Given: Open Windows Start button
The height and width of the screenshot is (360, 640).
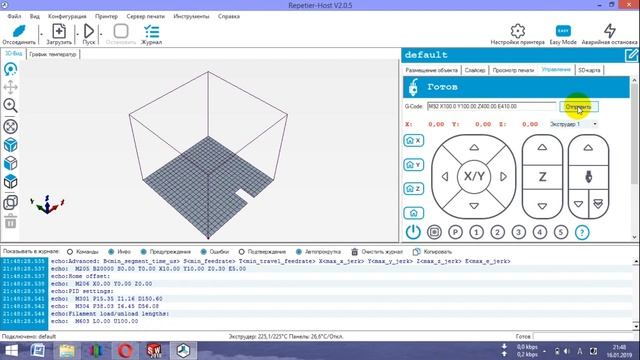Looking at the screenshot, I should [11, 351].
